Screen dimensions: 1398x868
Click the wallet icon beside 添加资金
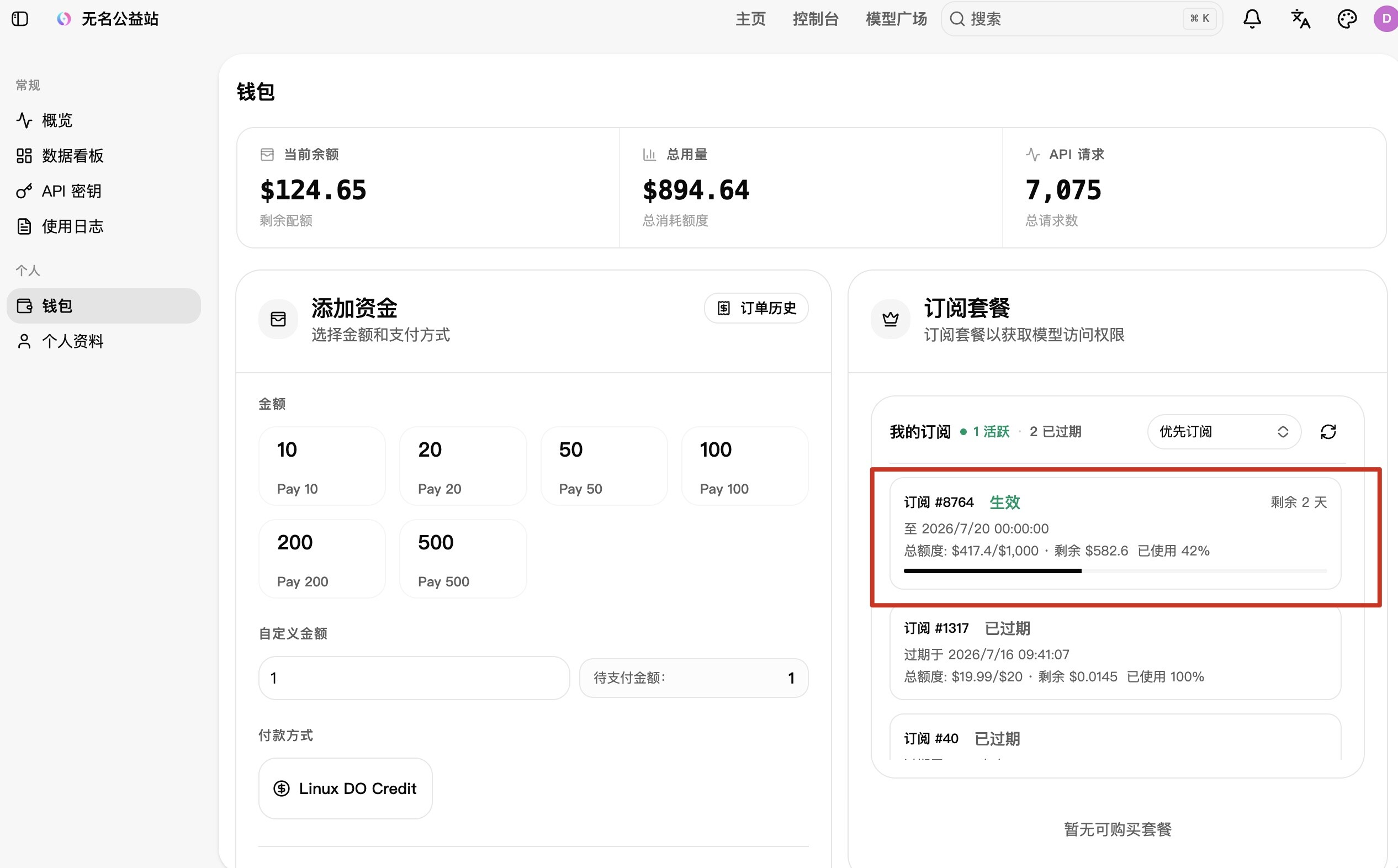click(278, 319)
